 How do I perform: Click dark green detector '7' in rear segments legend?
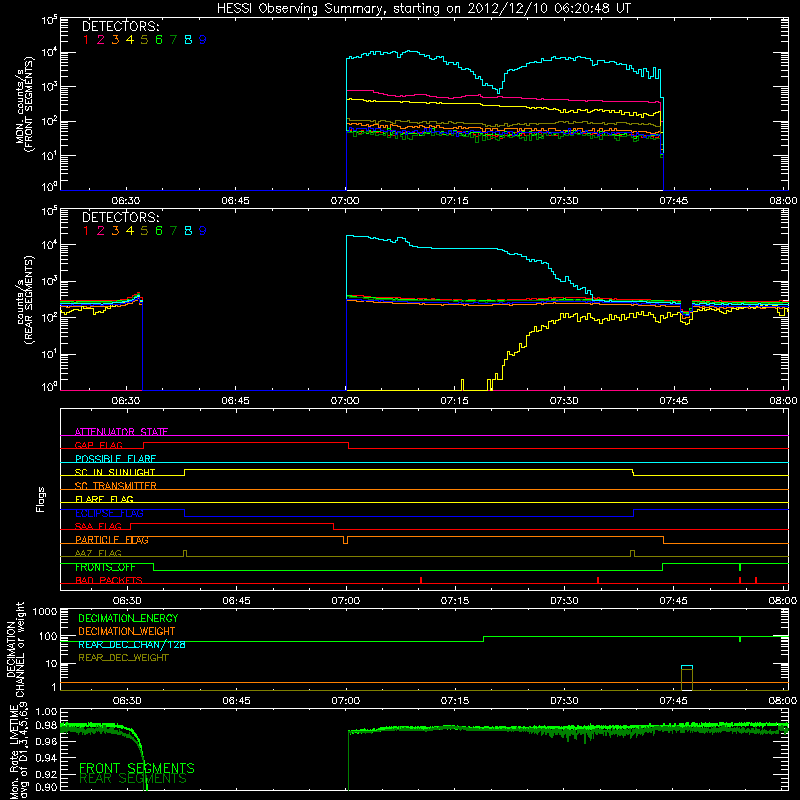click(173, 231)
